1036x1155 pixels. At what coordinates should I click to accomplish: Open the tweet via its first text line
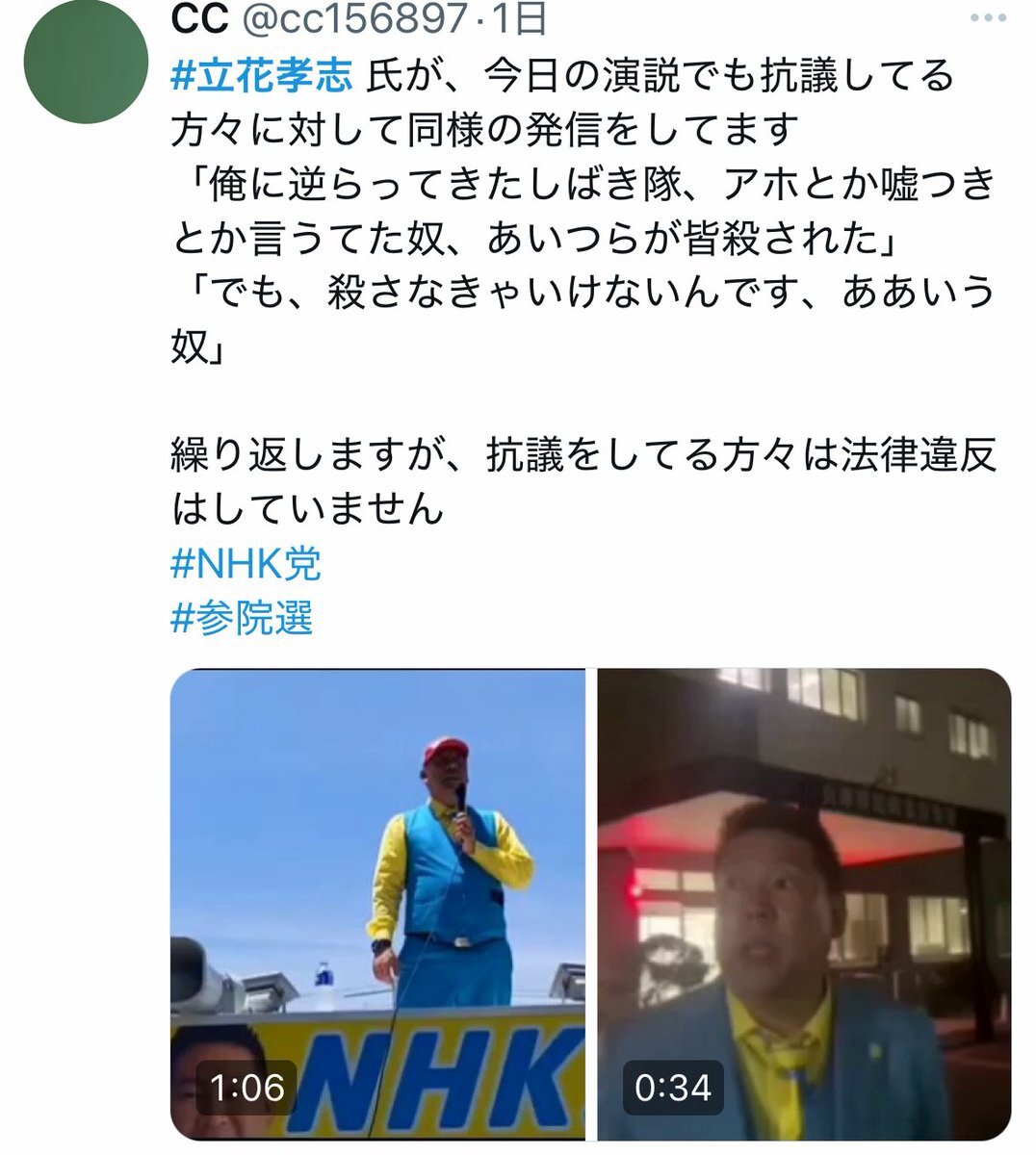[562, 75]
